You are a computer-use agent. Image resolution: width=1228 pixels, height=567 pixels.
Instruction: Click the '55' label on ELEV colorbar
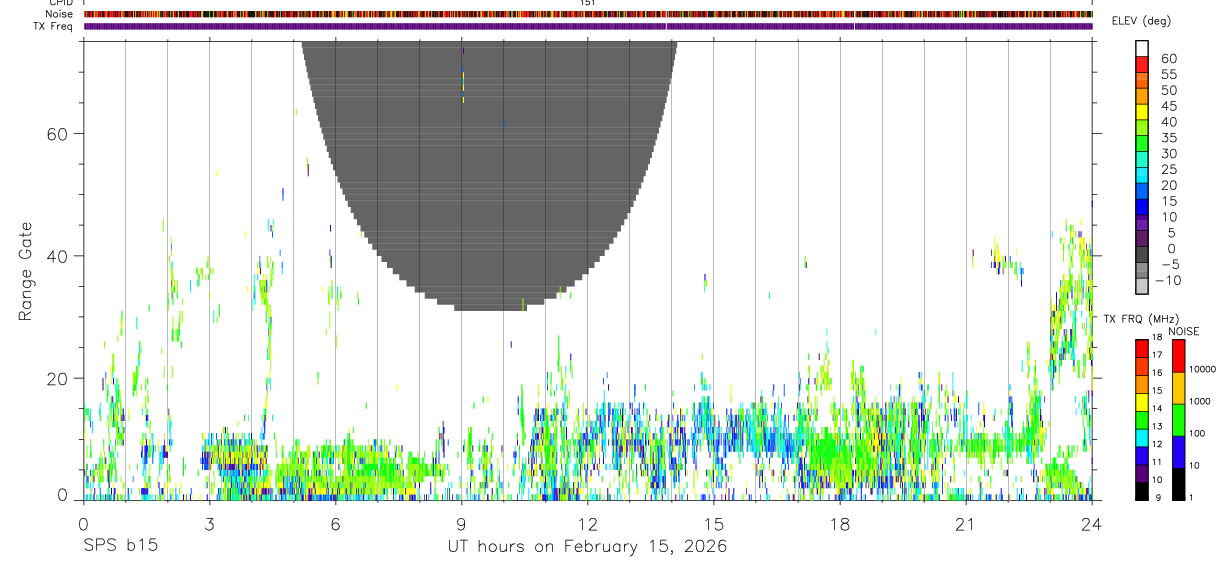pos(1169,74)
